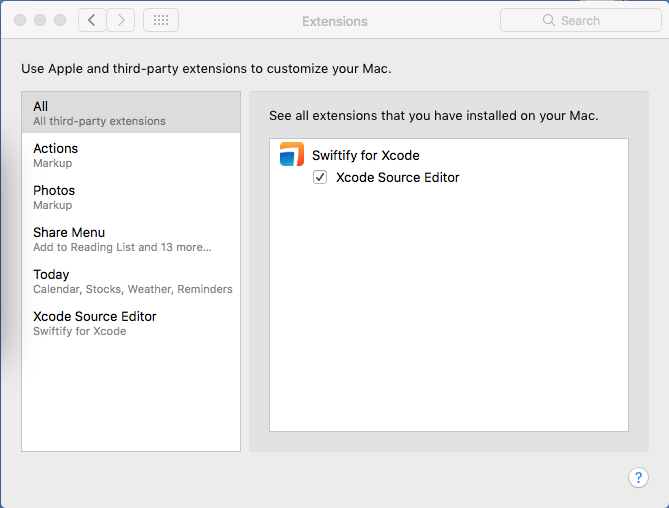This screenshot has width=669, height=508.
Task: Uncheck the Xcode Source Editor checkbox
Action: (x=320, y=177)
